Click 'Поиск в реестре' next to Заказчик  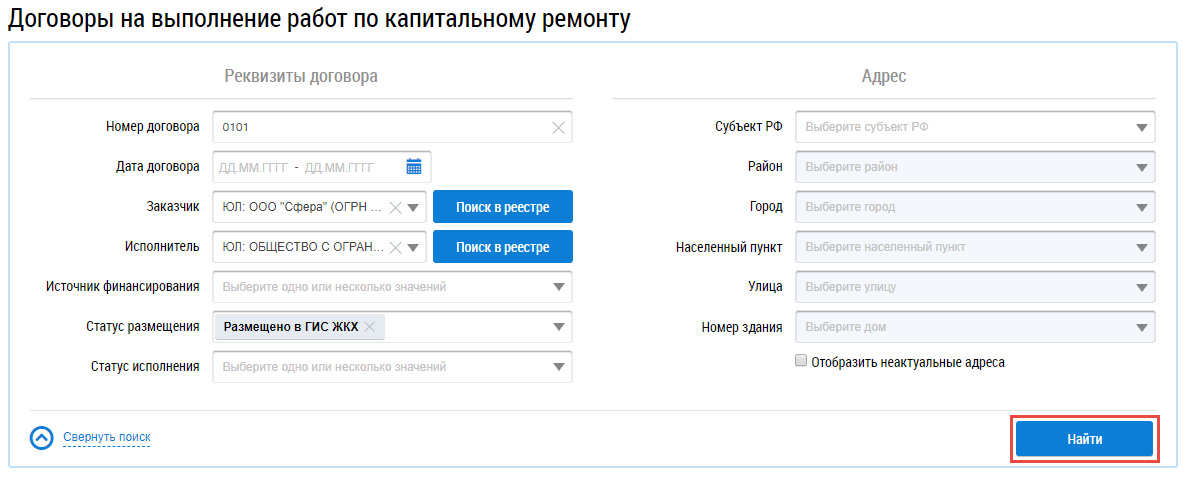click(x=502, y=207)
